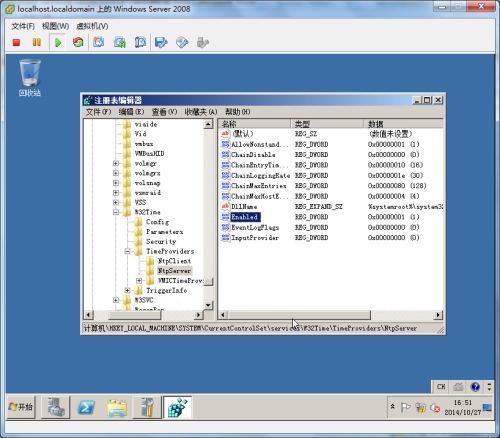Open Registry Editor 编辑(E) menu
Screen dimensions: 500x438
point(131,112)
